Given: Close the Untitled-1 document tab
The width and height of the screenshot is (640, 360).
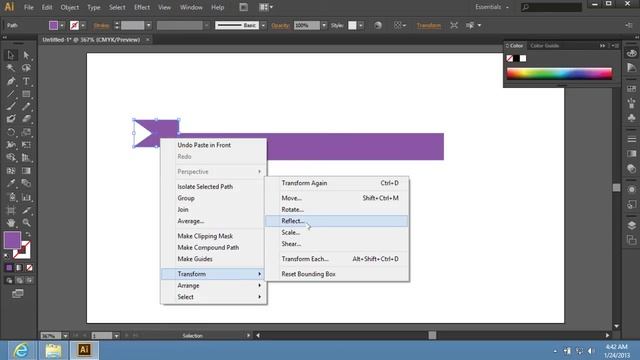Looking at the screenshot, I should (x=148, y=40).
